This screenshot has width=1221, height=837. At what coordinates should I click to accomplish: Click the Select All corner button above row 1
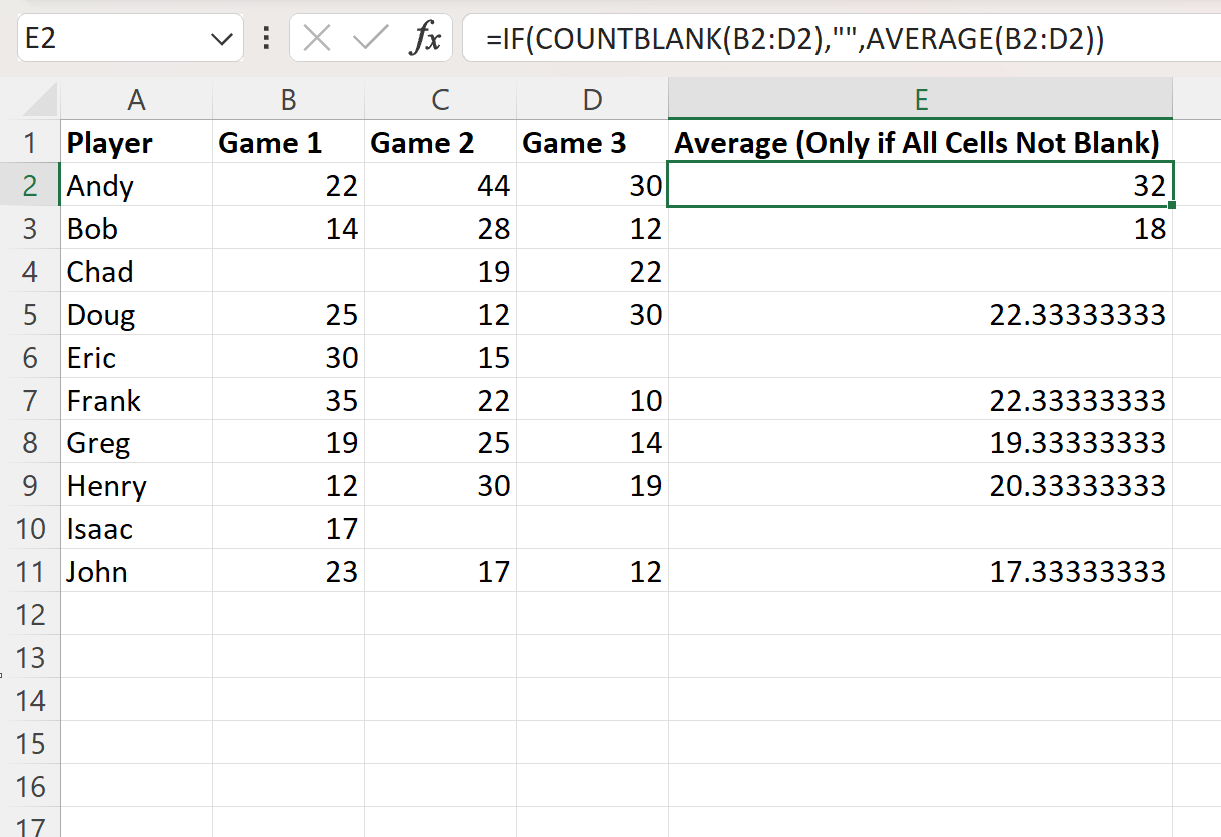click(37, 100)
